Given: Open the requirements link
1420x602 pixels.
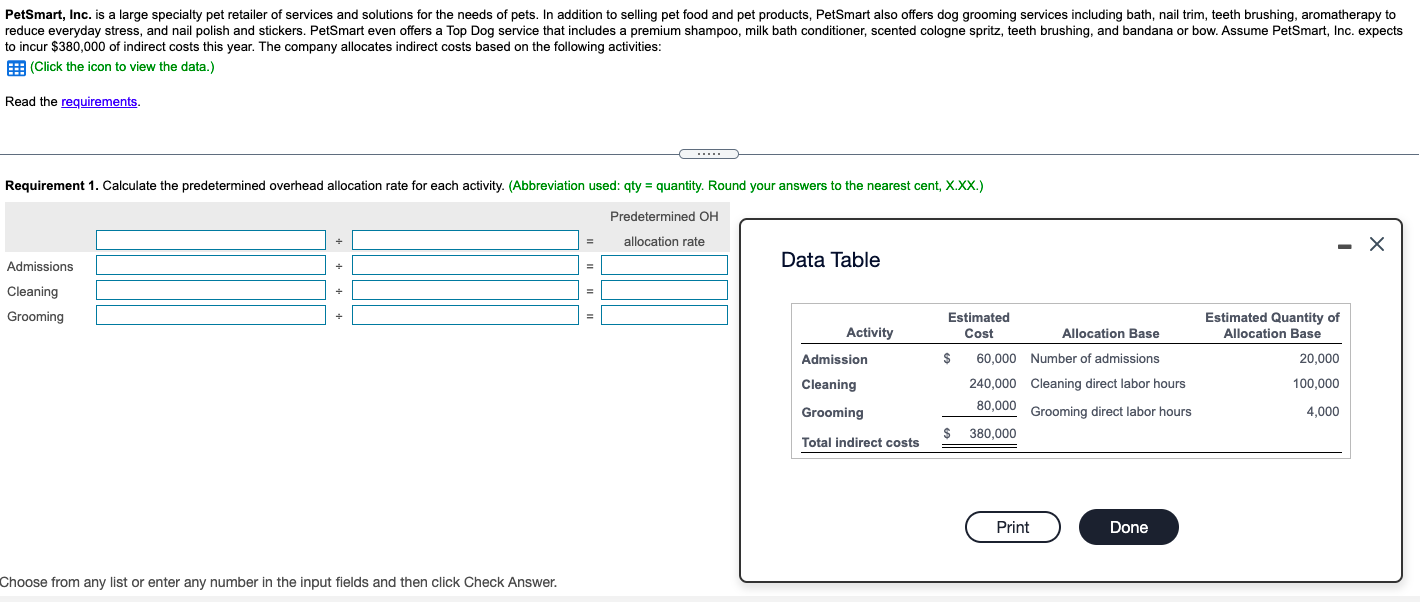Looking at the screenshot, I should [x=99, y=102].
